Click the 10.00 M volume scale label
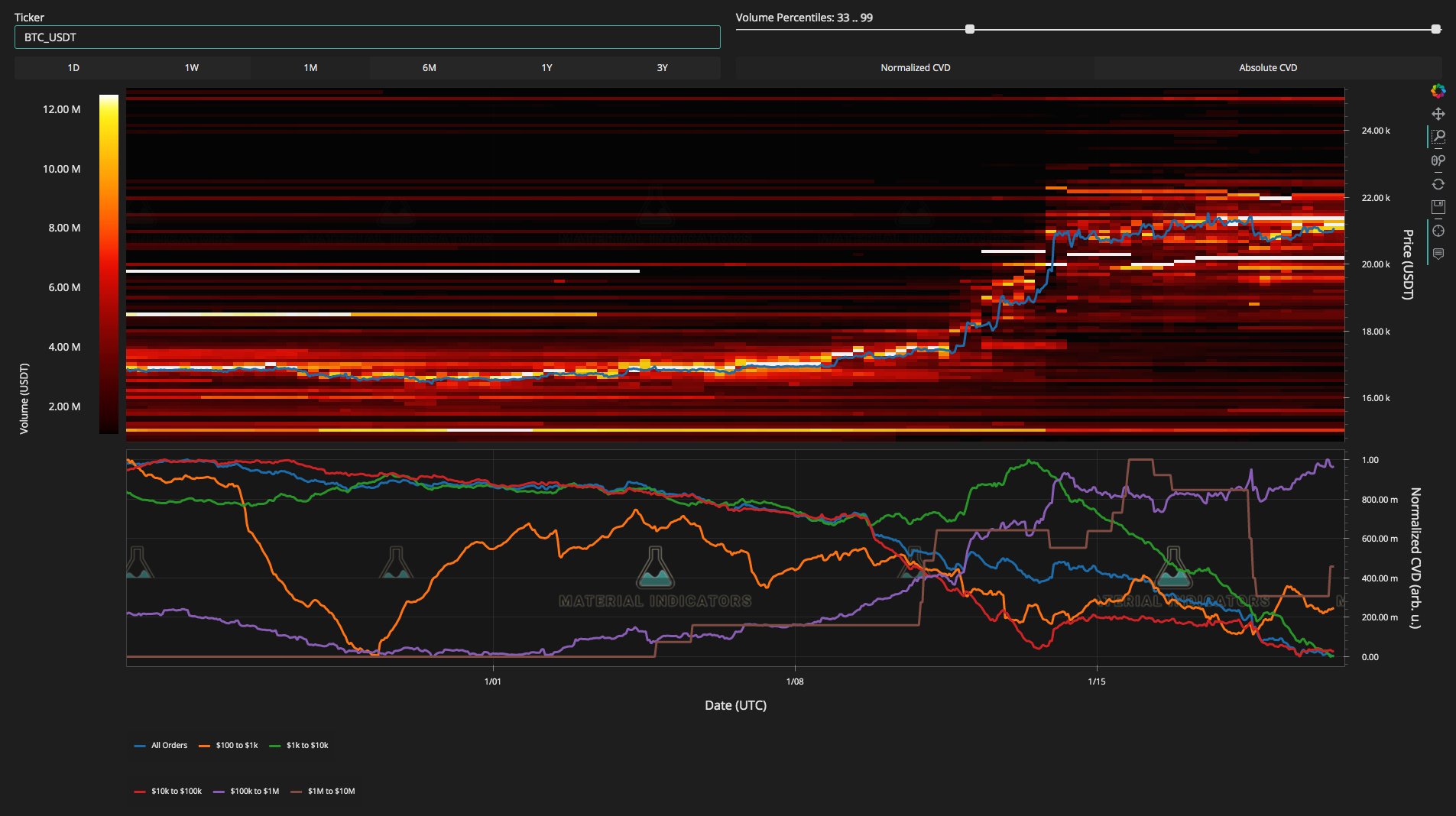Screen dimensions: 1456x816 [x=62, y=169]
